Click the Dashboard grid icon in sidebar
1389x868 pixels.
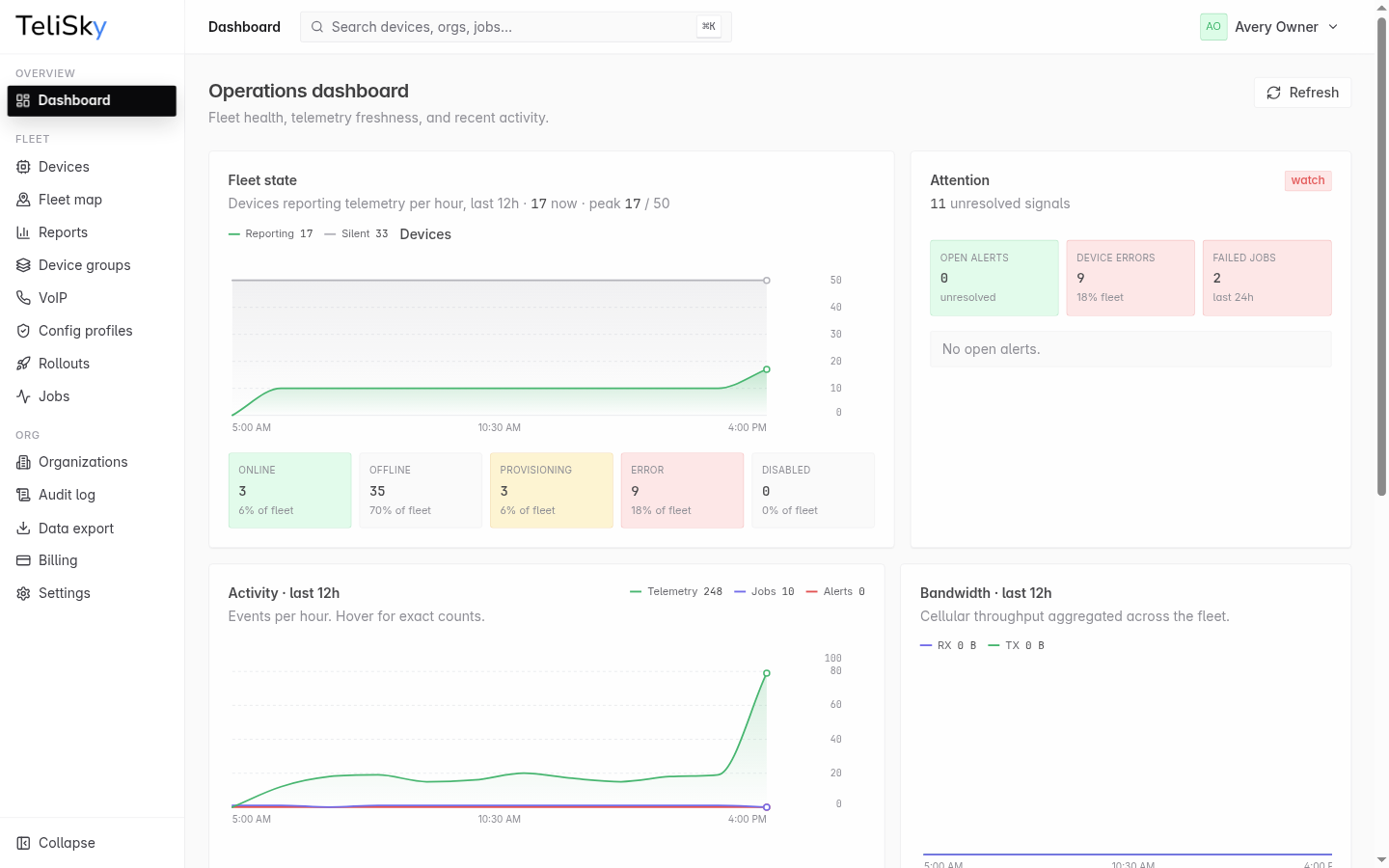coord(23,100)
